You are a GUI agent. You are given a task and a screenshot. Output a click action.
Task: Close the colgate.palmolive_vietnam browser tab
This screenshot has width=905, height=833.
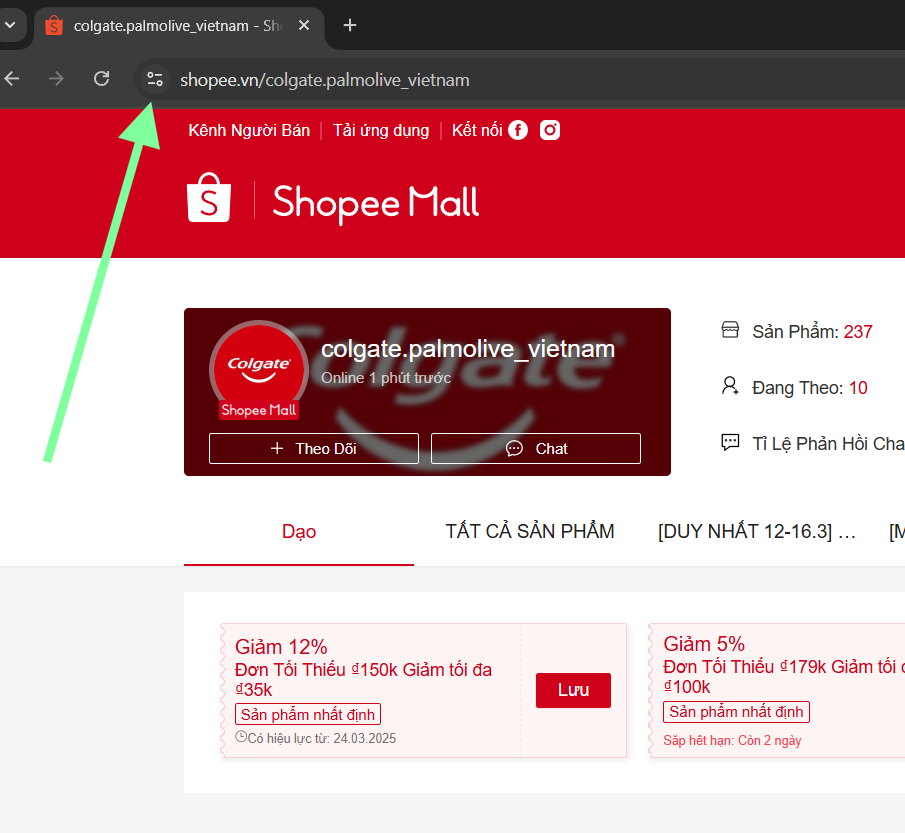pos(304,25)
